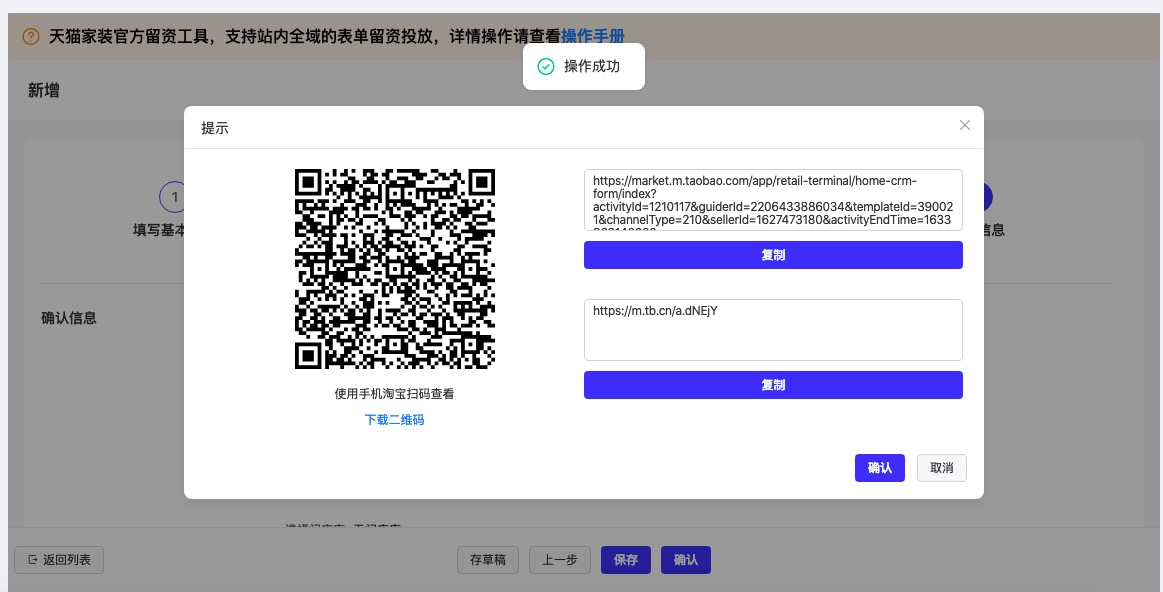Screen dimensions: 1163x592
Task: Cancel the dialog with 取消
Action: pyautogui.click(x=942, y=468)
